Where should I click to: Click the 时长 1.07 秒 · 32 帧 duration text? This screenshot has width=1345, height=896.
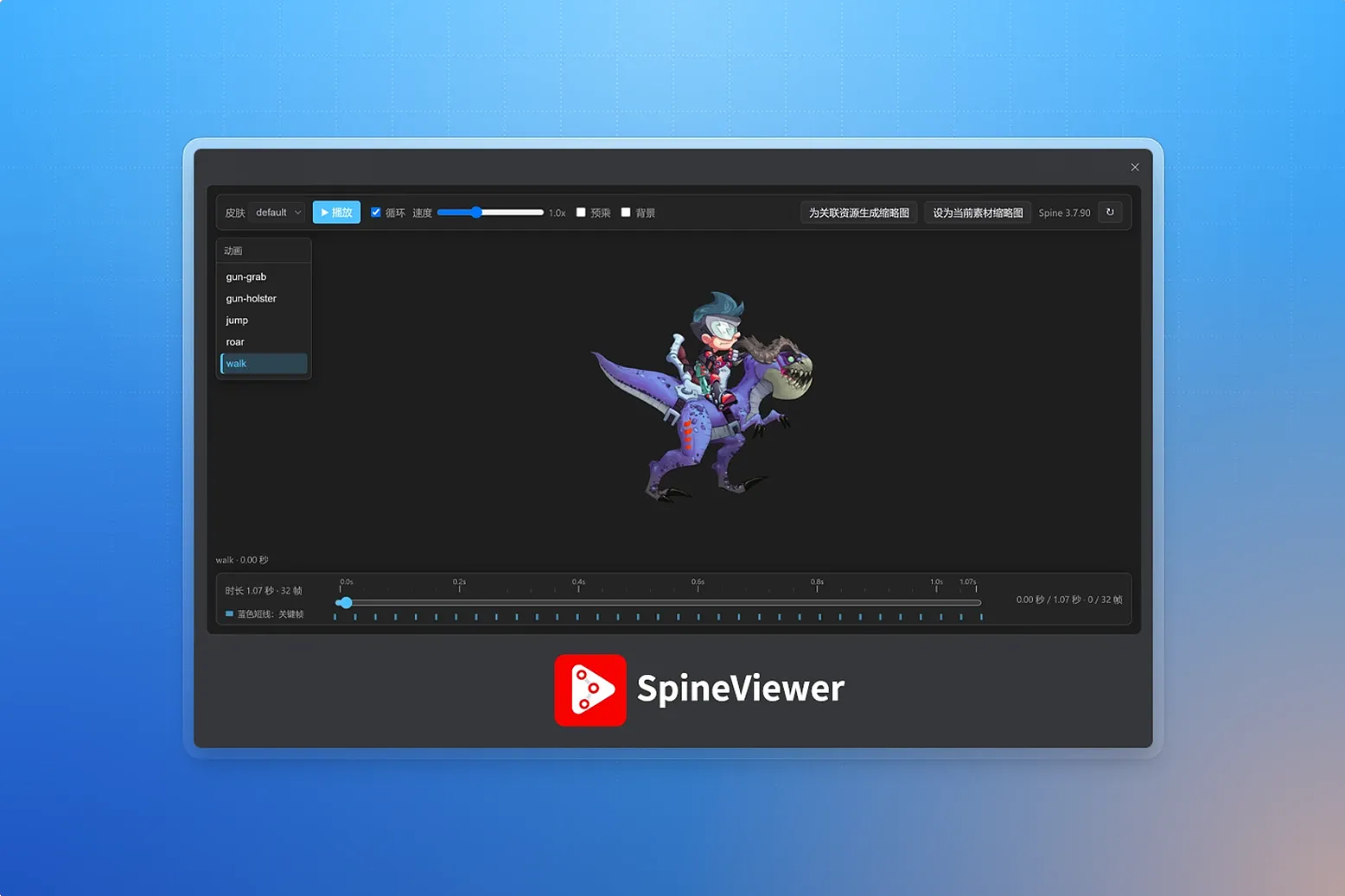click(x=264, y=591)
